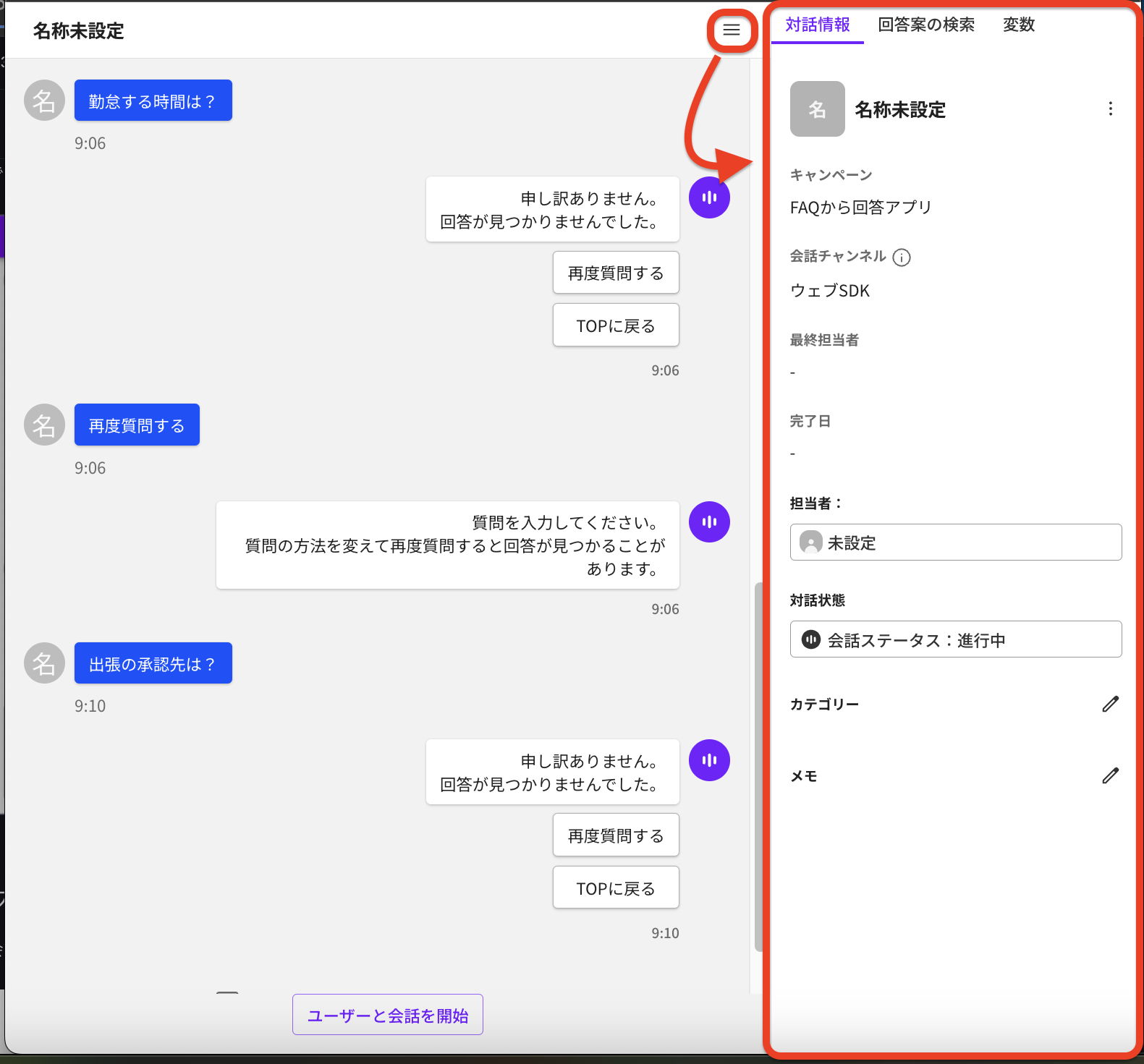Click the 勤怠する時間は？ message bubble
This screenshot has width=1144, height=1064.
[153, 101]
